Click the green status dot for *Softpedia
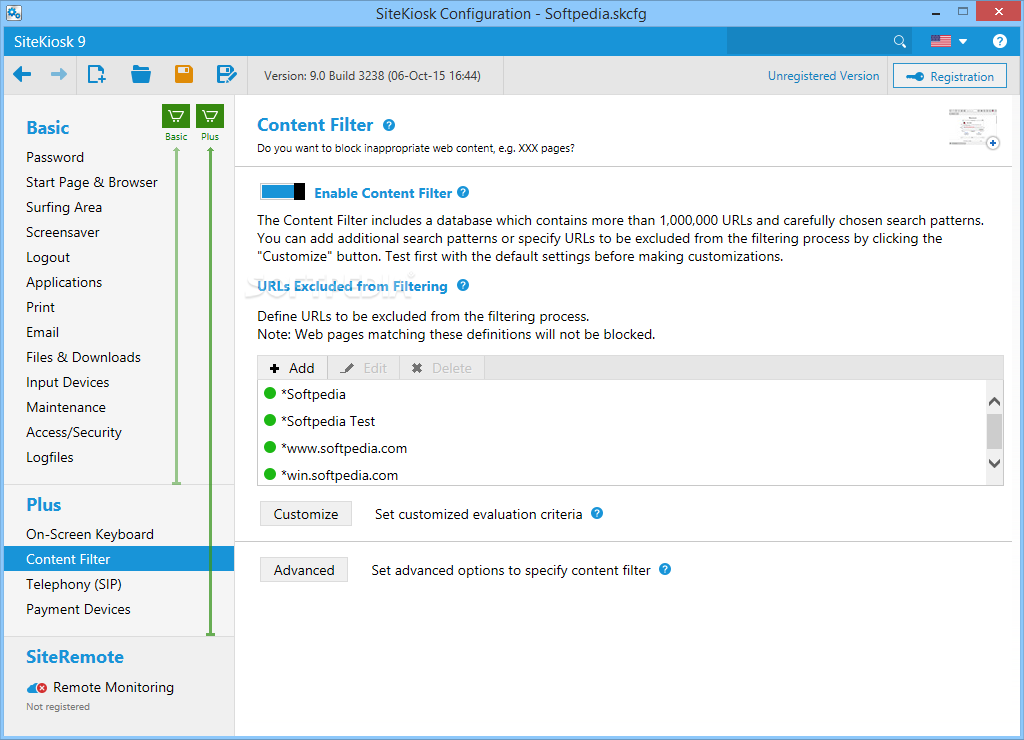The image size is (1024, 740). pos(270,393)
